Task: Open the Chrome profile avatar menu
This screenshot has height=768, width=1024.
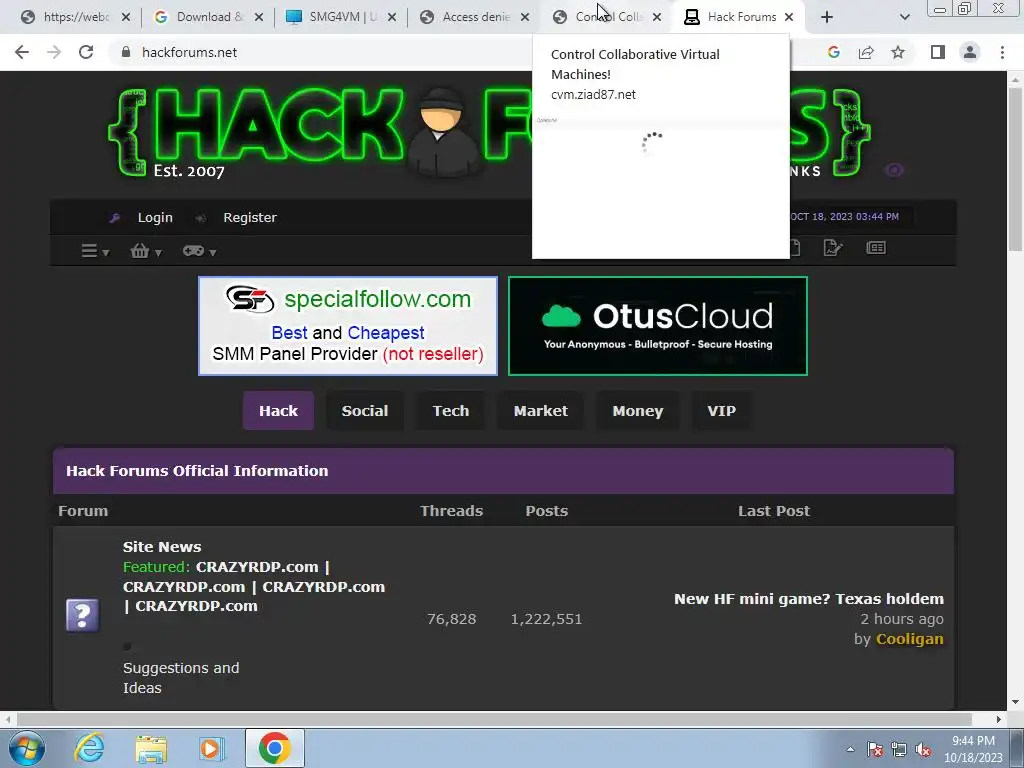Action: click(x=970, y=52)
